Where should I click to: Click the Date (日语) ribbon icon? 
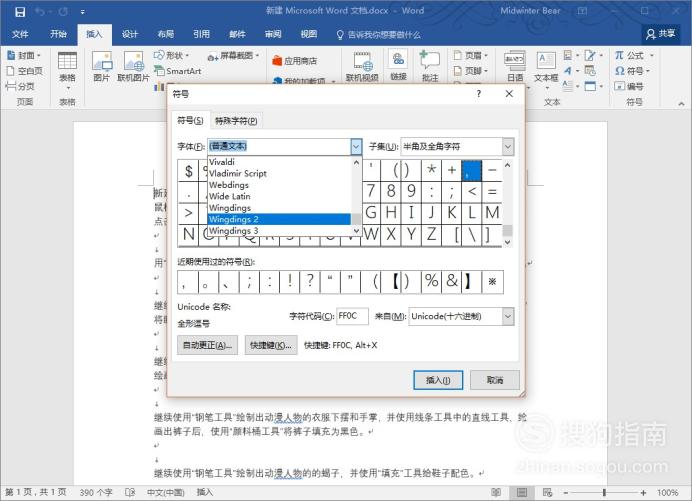point(515,67)
